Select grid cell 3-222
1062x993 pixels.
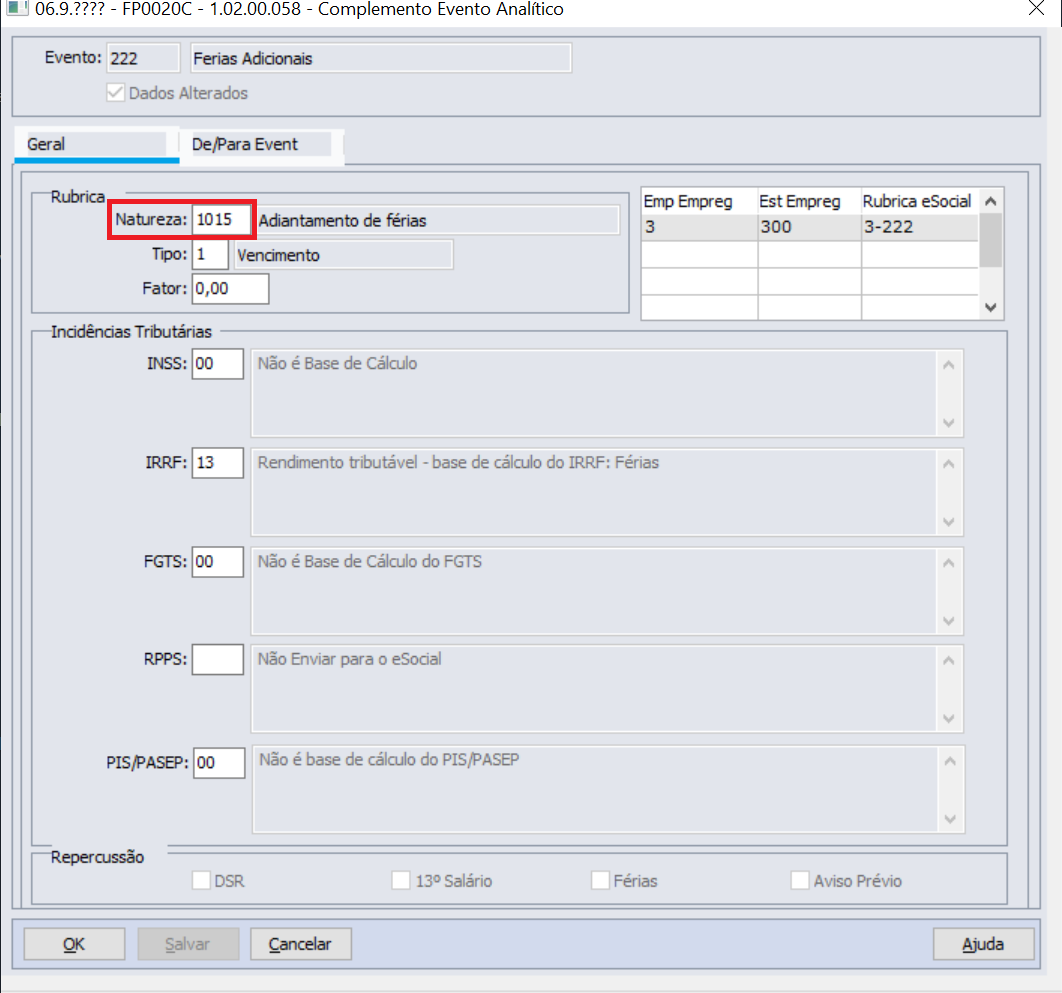(920, 227)
